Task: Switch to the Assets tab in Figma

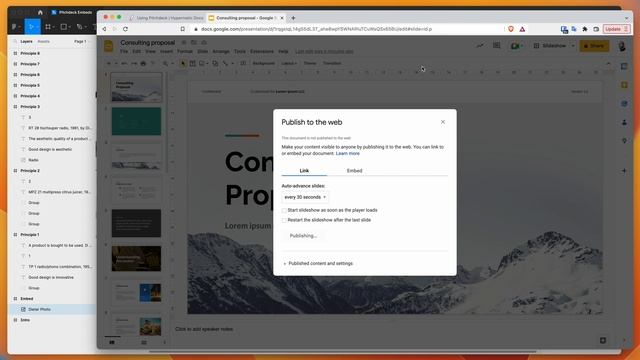Action: click(x=43, y=41)
